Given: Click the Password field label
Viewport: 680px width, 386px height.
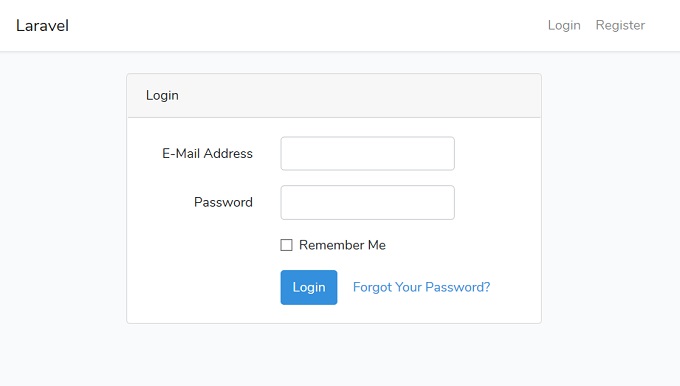Looking at the screenshot, I should coord(223,202).
